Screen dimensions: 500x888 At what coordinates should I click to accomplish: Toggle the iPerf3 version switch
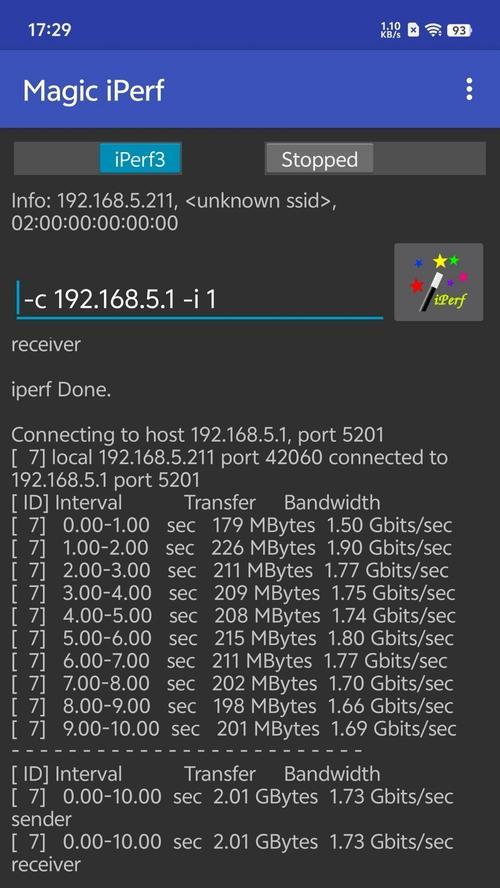coord(97,159)
